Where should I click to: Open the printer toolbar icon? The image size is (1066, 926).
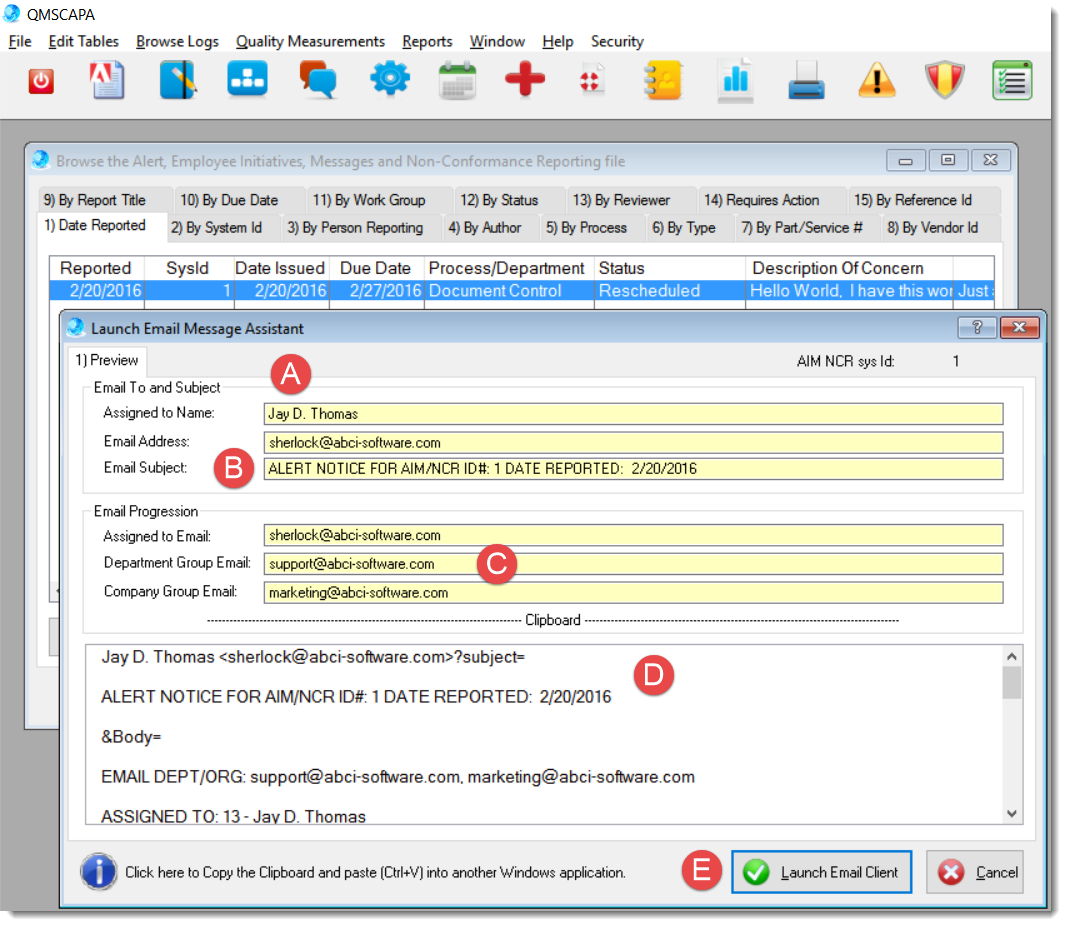tap(806, 80)
